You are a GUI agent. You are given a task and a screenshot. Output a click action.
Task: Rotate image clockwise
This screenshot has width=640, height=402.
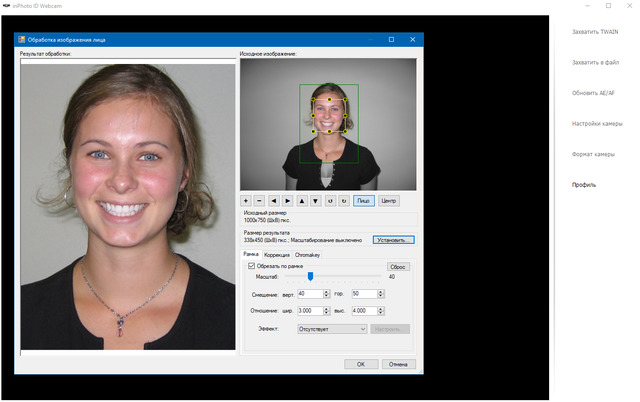[343, 200]
